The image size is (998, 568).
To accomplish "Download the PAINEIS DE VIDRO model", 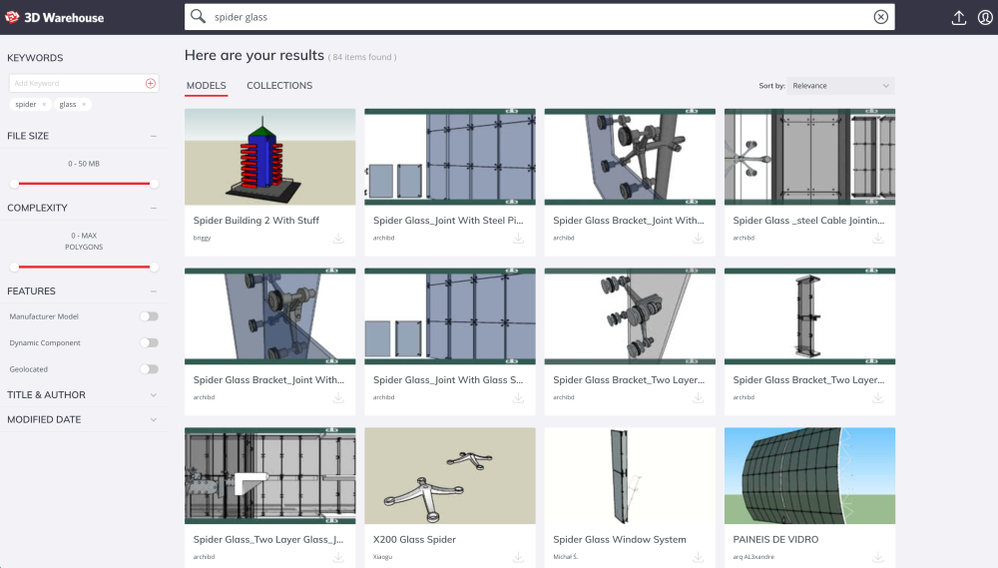I will click(x=878, y=557).
